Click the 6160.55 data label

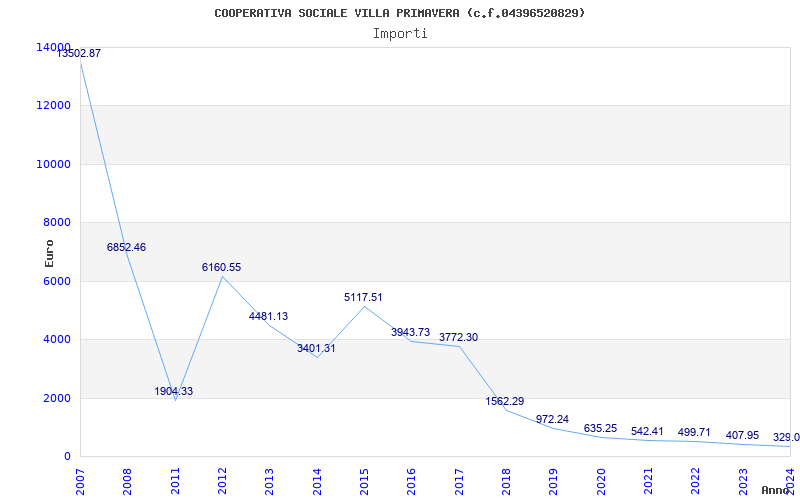[x=221, y=267]
